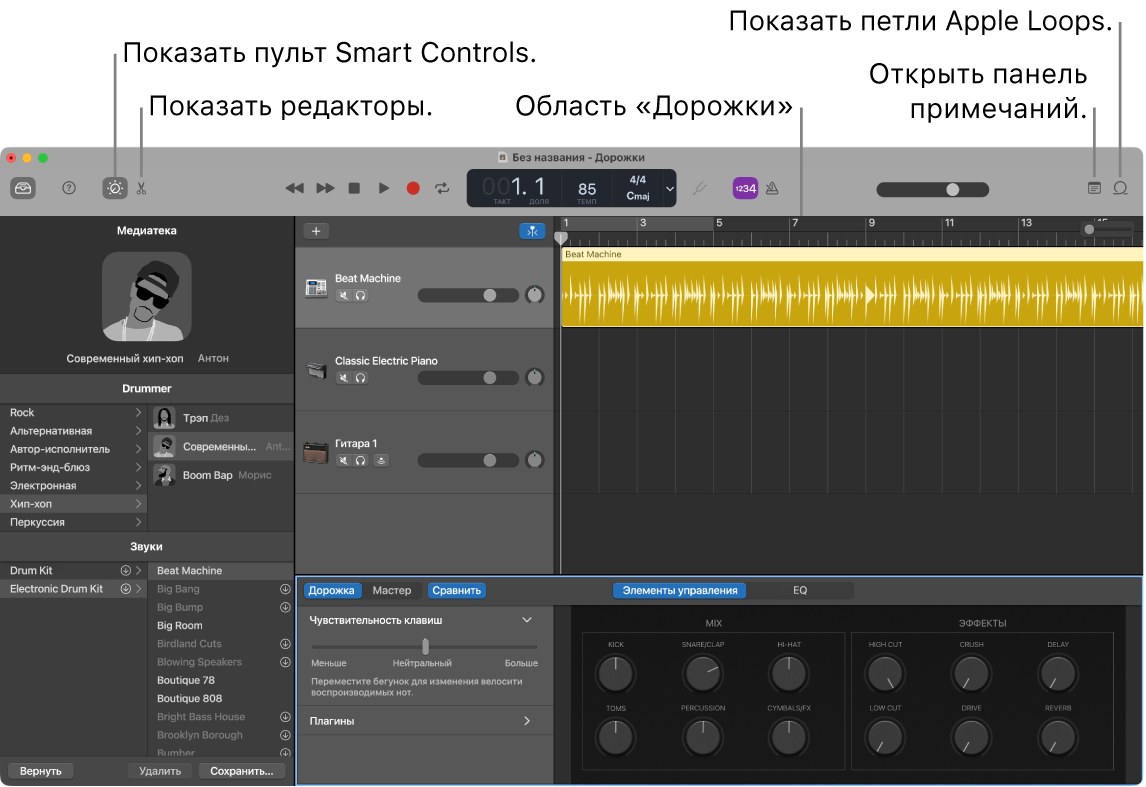
Task: Open the Help question mark icon
Action: click(68, 188)
